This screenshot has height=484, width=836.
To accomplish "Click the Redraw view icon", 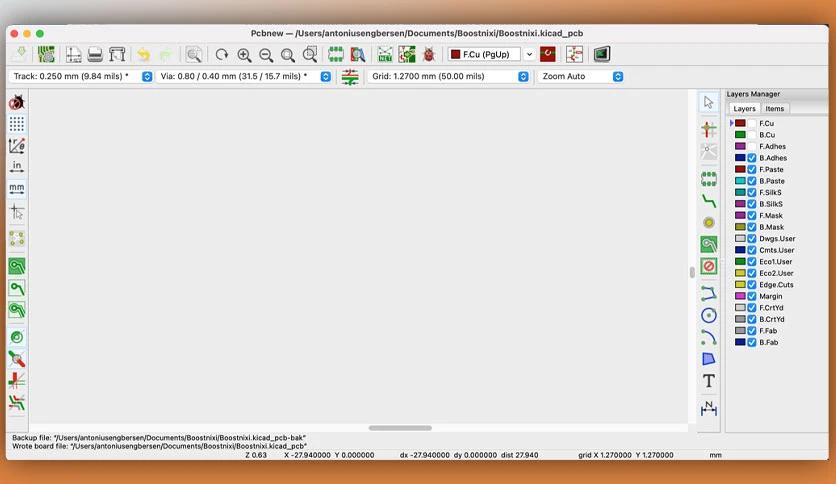I will tap(222, 54).
